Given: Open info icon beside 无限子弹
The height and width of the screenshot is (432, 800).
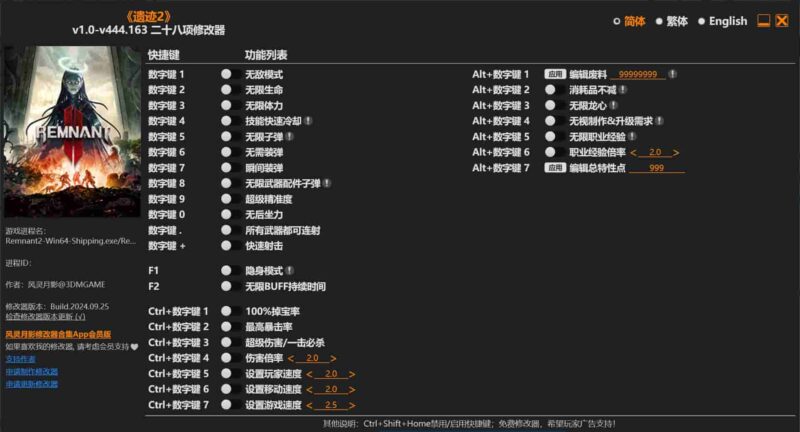Looking at the screenshot, I should pos(289,137).
